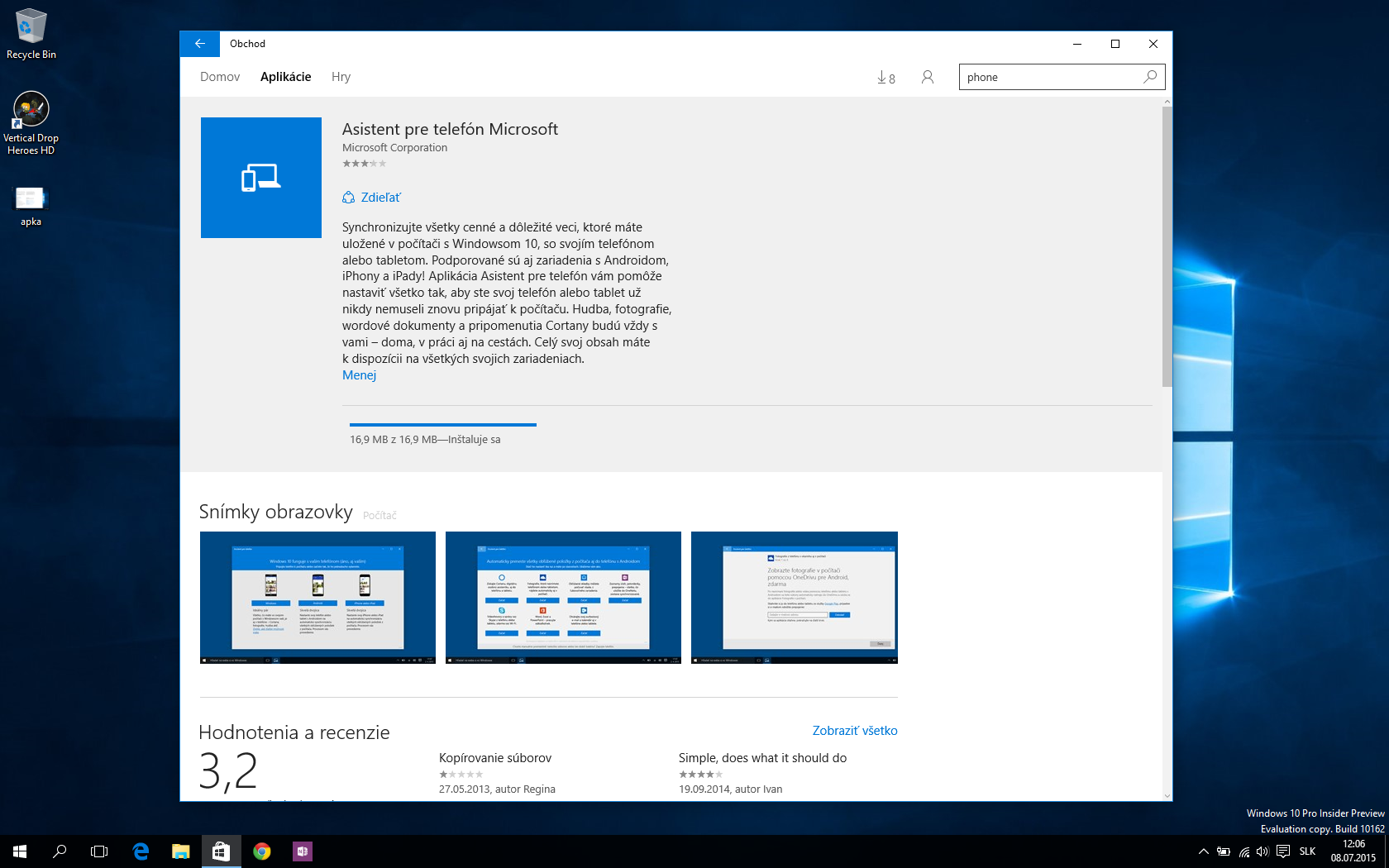Collapse description with Menej link
1389x868 pixels.
(359, 375)
